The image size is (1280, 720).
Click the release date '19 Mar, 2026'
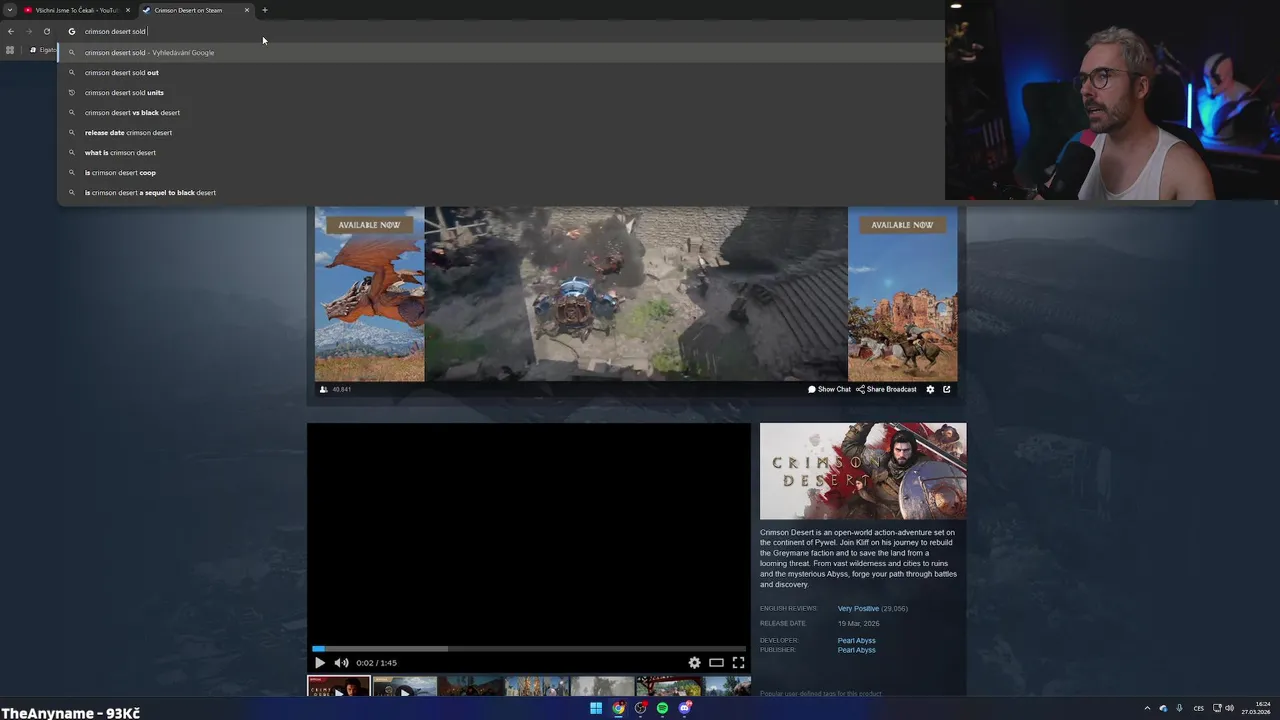(x=858, y=623)
